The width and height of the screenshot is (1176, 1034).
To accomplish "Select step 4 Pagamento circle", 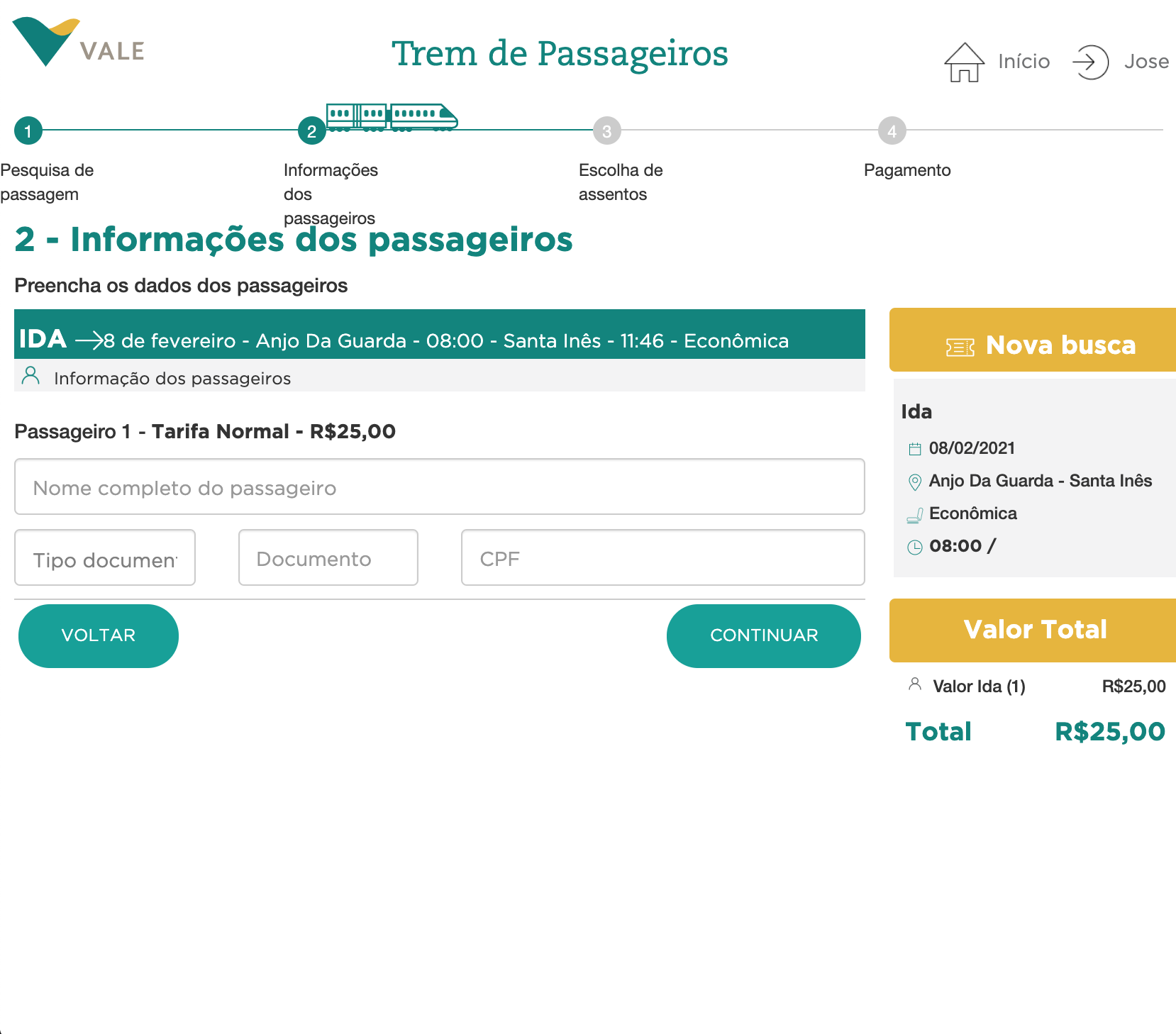I will point(892,131).
